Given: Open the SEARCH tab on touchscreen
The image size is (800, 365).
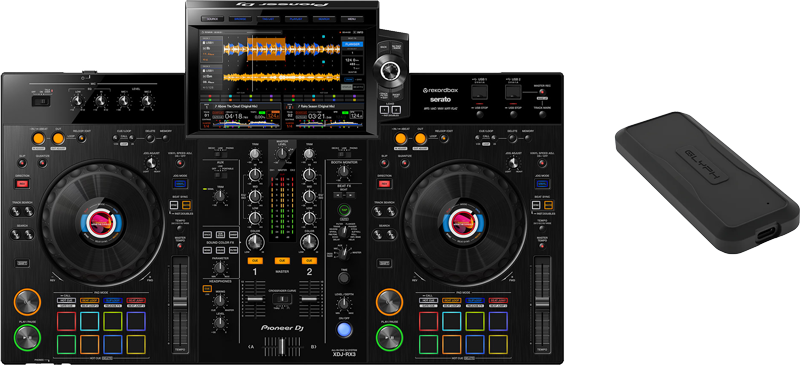Looking at the screenshot, I should pos(323,19).
